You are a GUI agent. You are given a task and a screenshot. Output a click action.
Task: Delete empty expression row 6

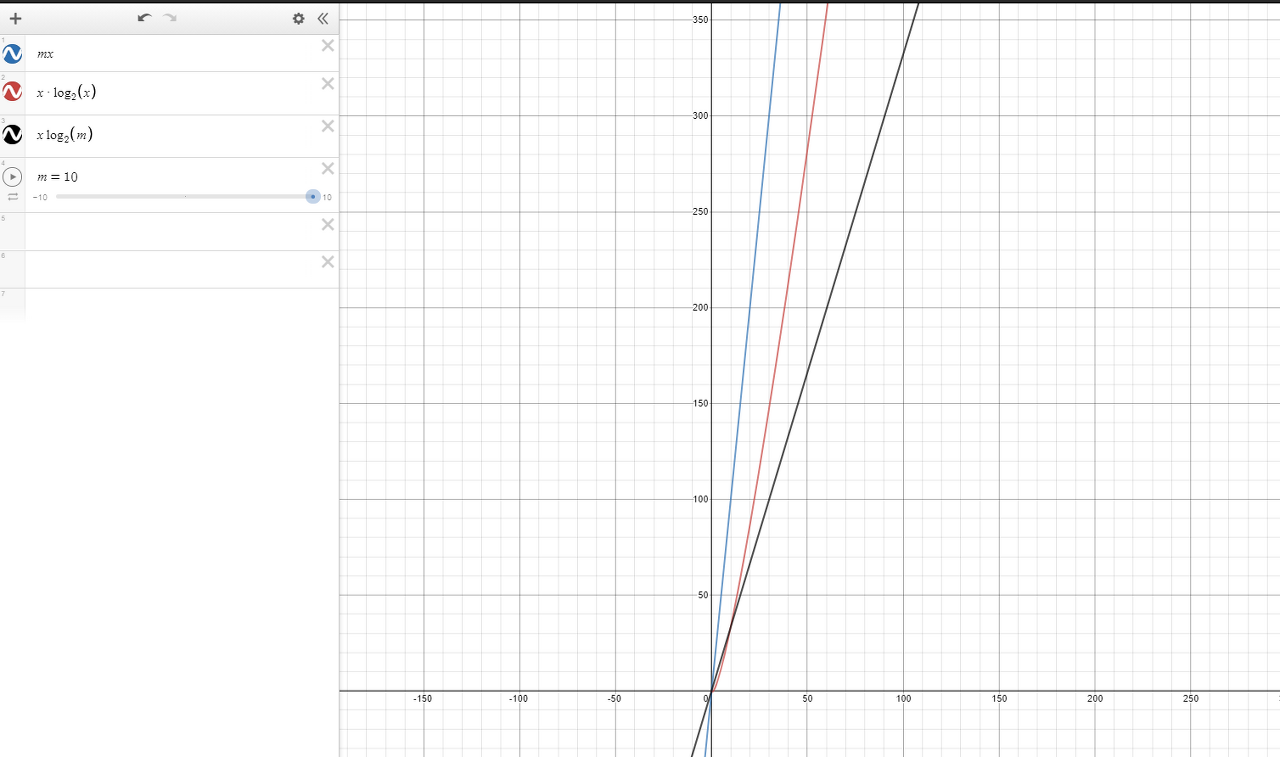pos(328,262)
